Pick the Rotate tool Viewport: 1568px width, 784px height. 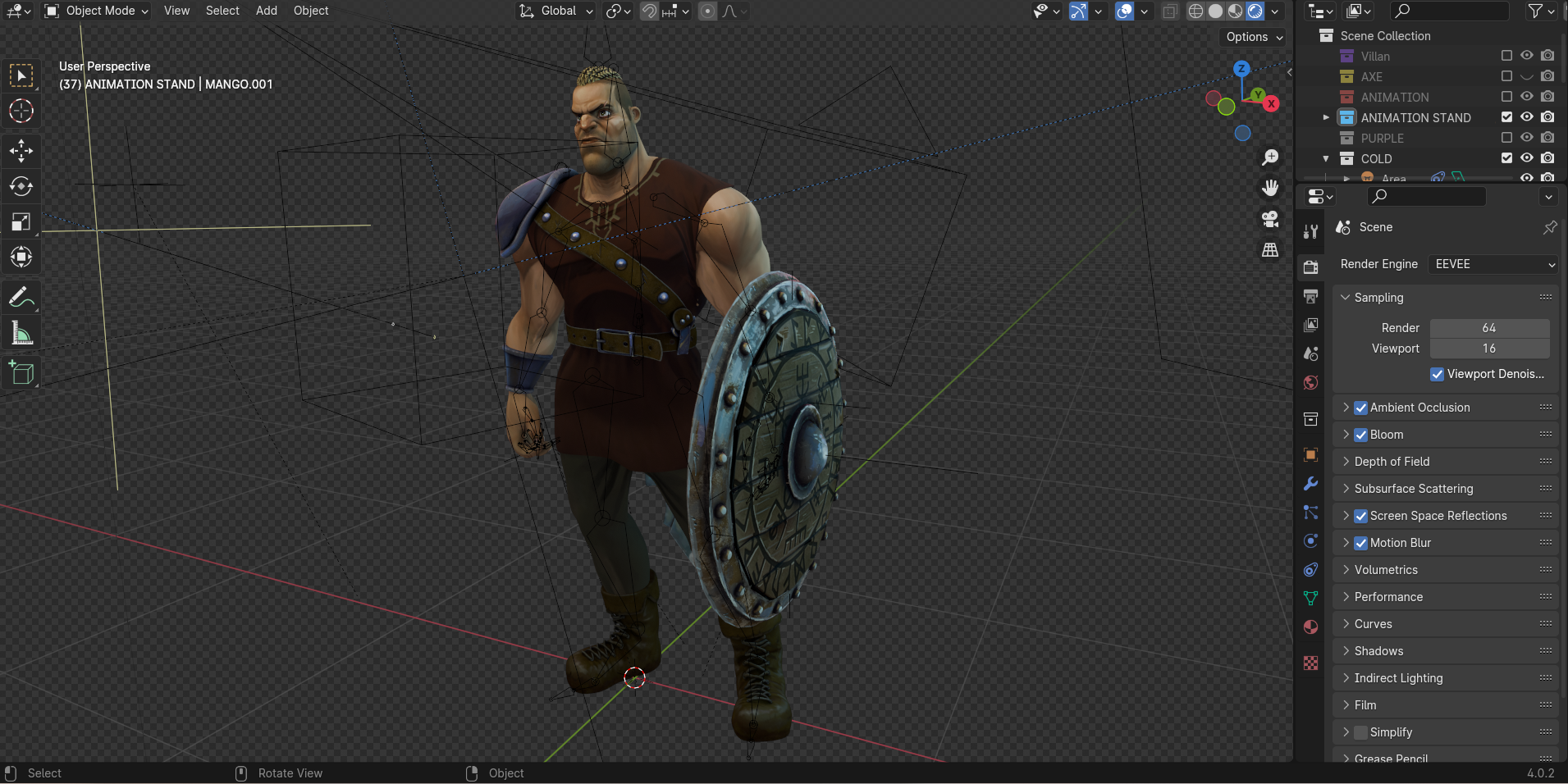[21, 186]
